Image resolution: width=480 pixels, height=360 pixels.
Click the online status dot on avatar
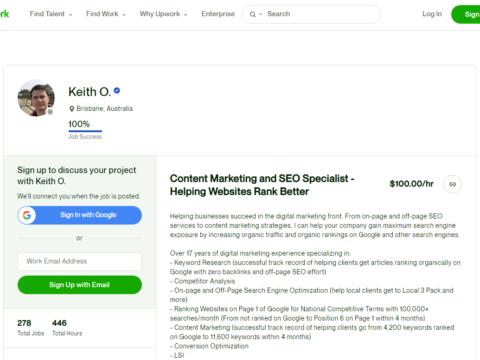[50, 112]
